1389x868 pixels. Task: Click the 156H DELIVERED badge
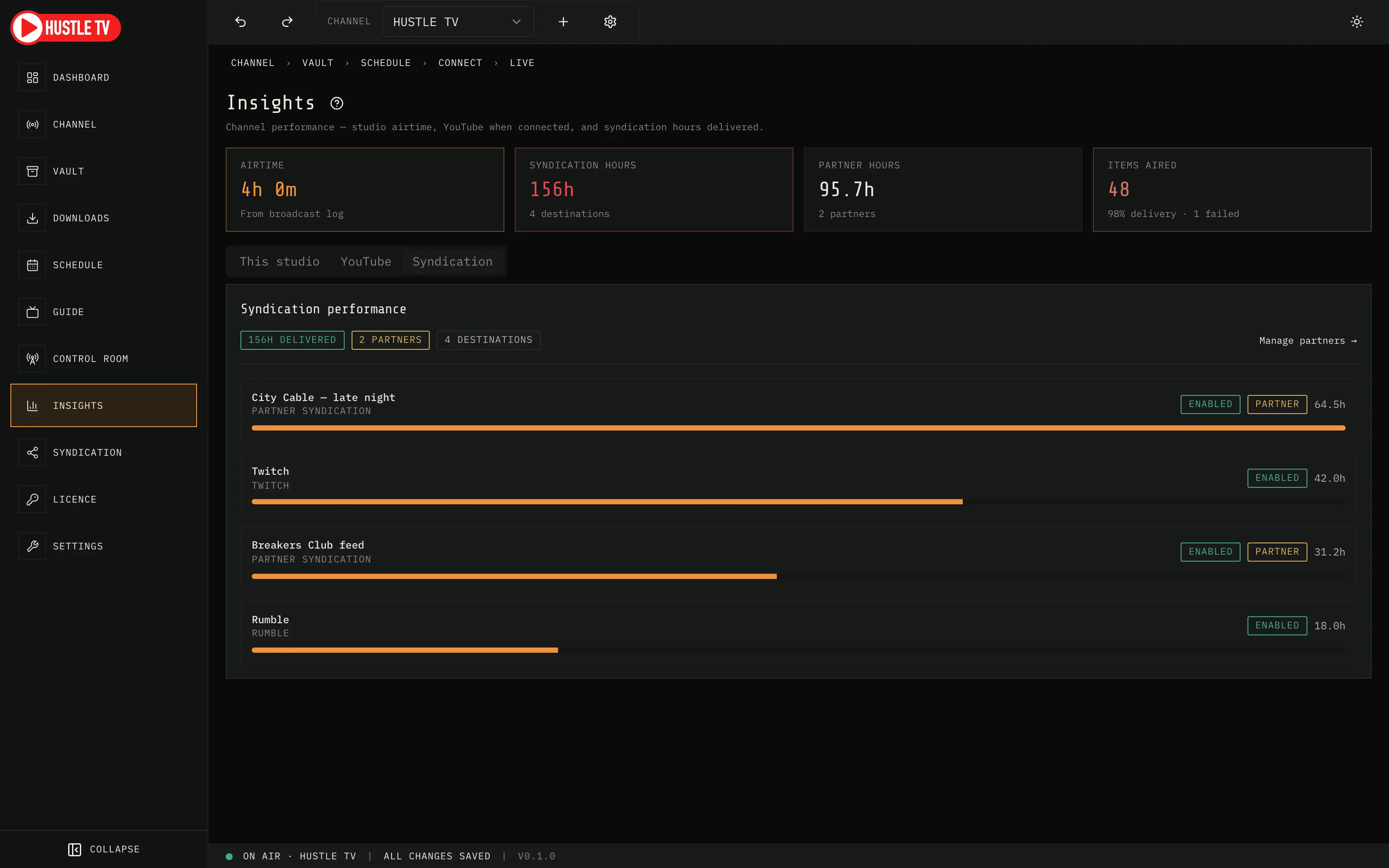(x=292, y=340)
